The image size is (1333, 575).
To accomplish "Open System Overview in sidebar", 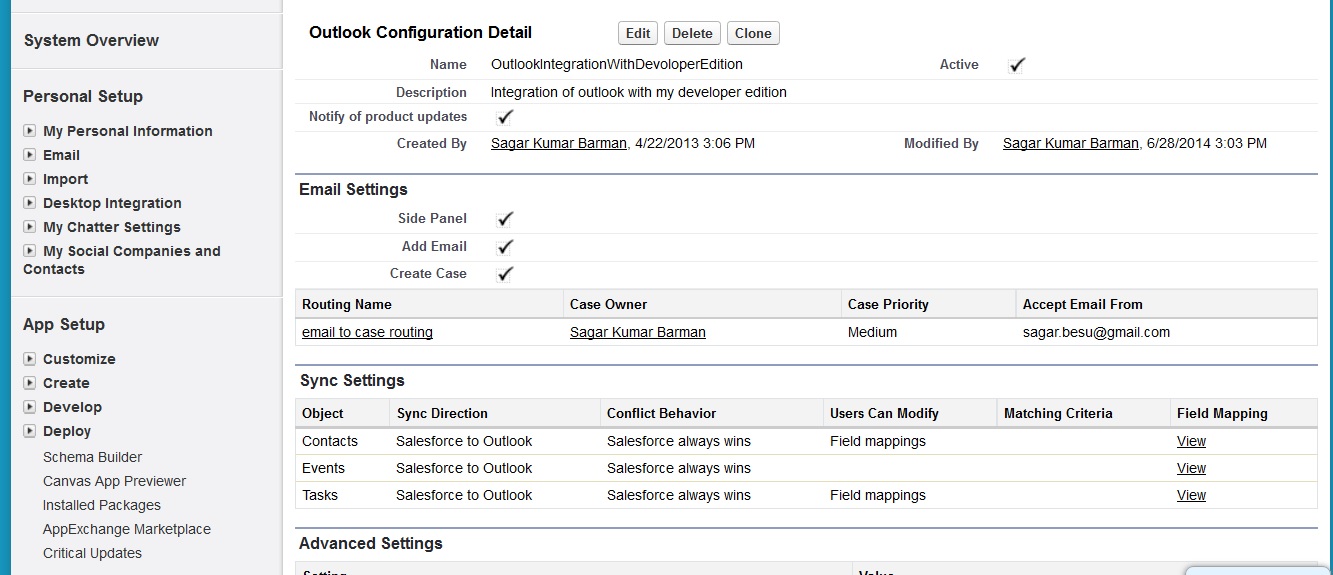I will [x=91, y=40].
